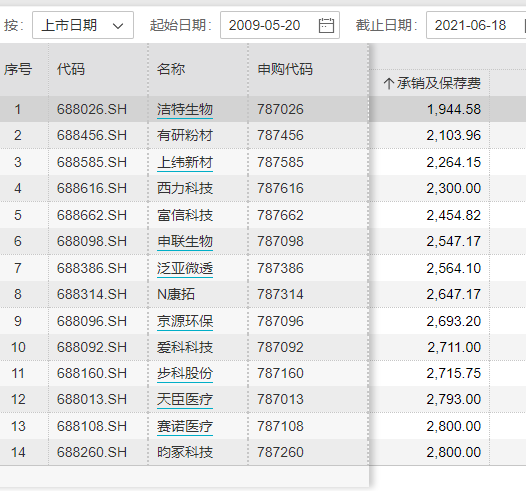Select fee value 2,264.15
526x491 pixels.
point(454,162)
